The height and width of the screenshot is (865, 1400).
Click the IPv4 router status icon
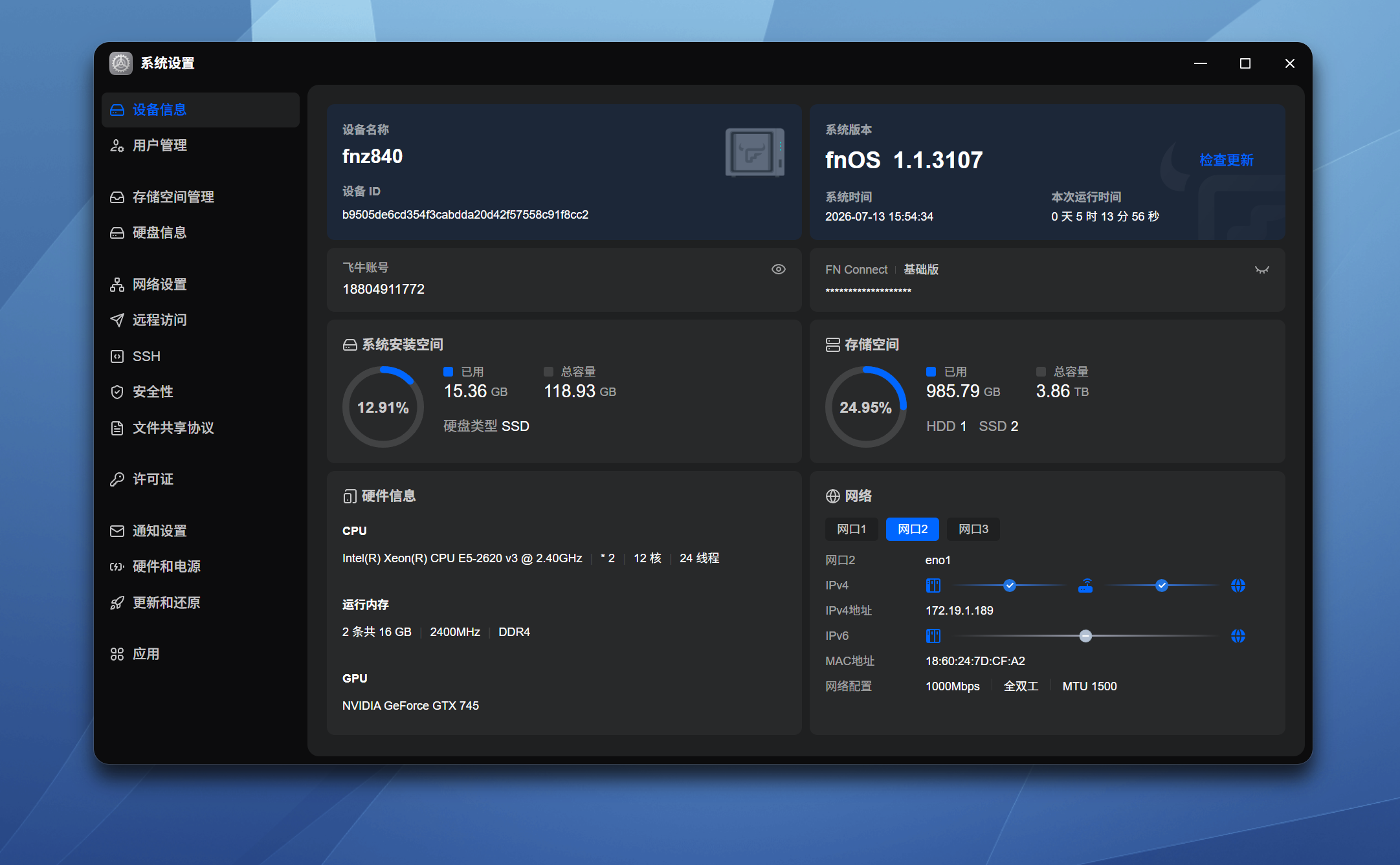click(1085, 586)
